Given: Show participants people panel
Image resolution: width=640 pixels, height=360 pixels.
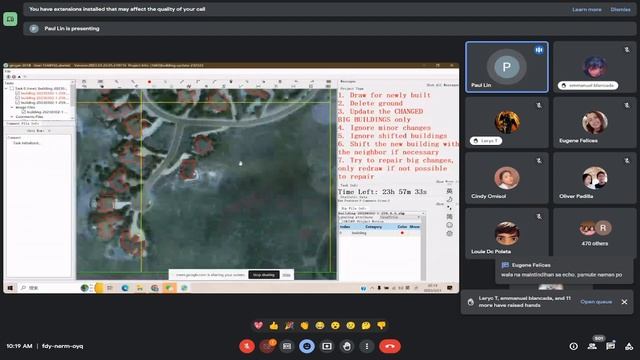Looking at the screenshot, I should click(x=592, y=346).
